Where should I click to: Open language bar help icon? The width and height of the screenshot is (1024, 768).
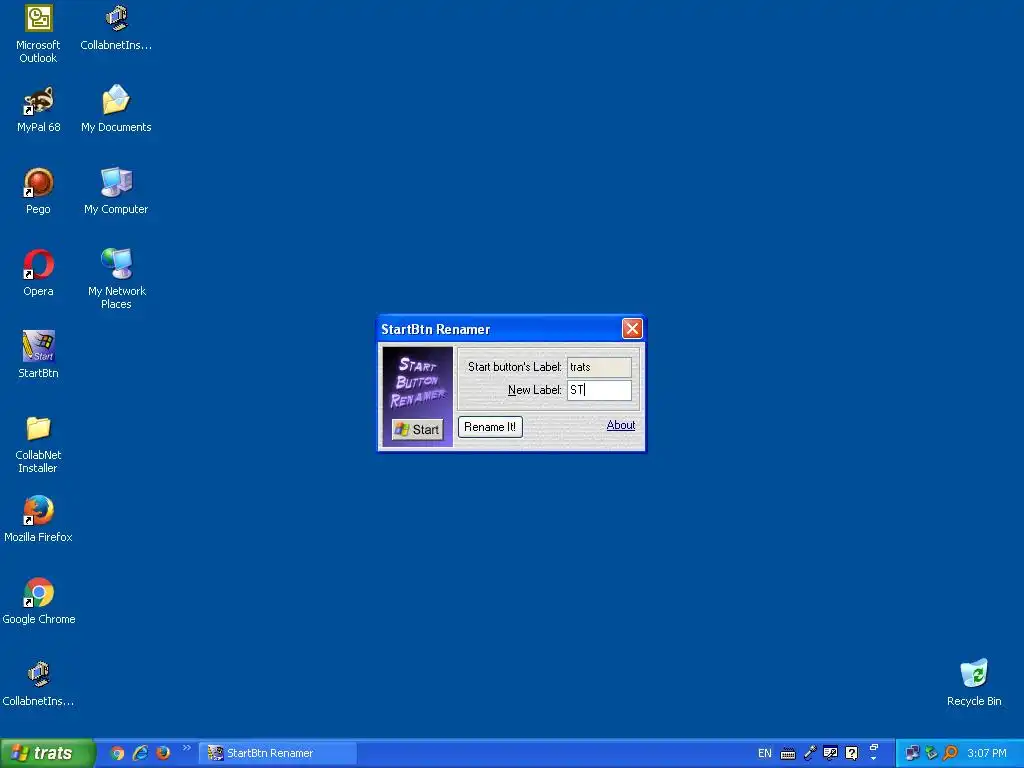[x=852, y=753]
